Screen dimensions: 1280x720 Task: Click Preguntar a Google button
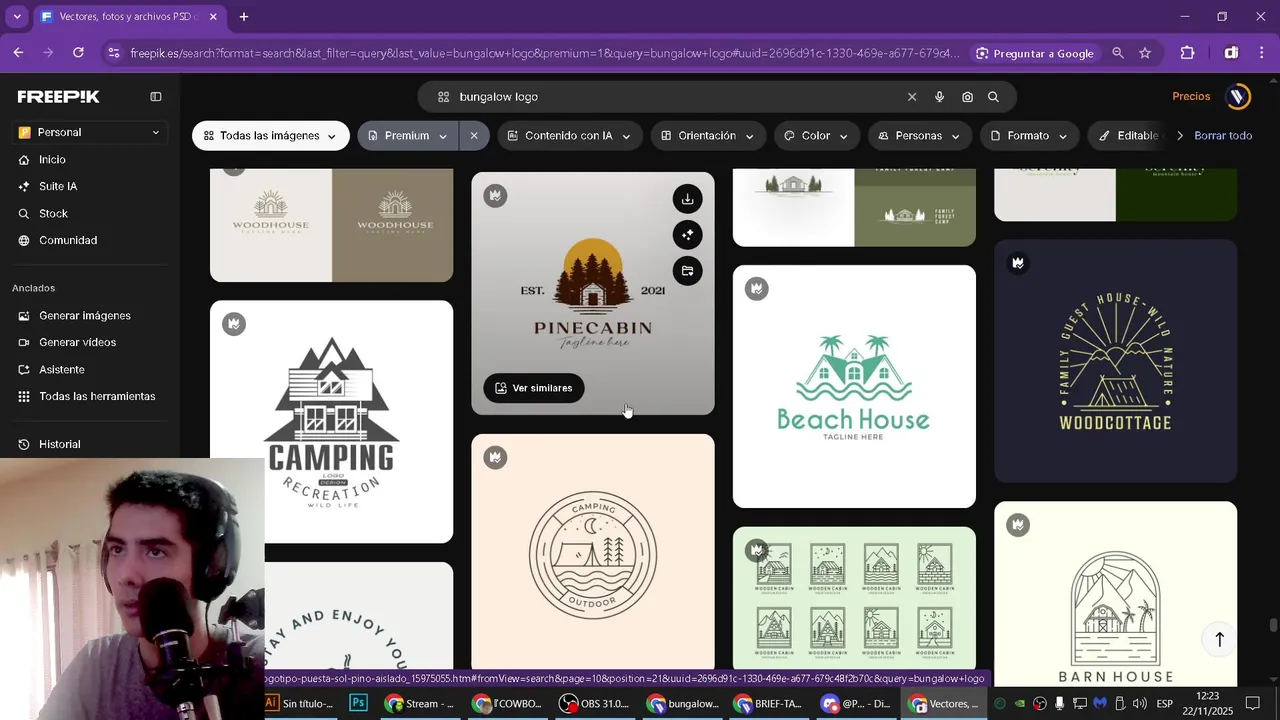pos(1034,53)
